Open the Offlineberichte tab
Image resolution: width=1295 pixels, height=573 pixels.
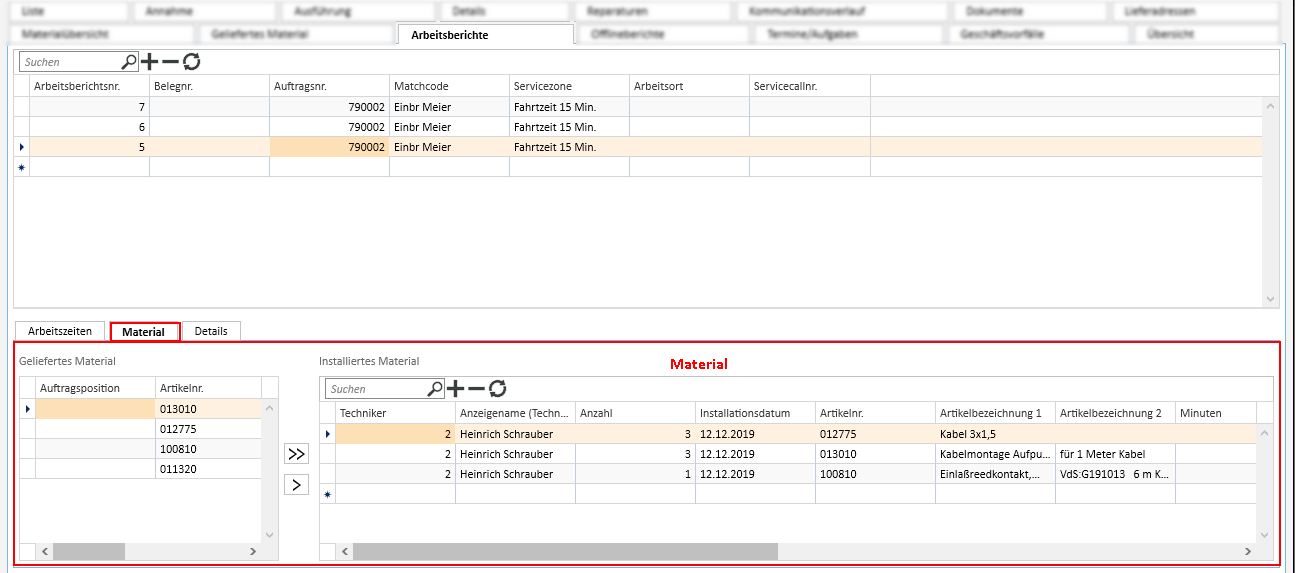pyautogui.click(x=663, y=34)
